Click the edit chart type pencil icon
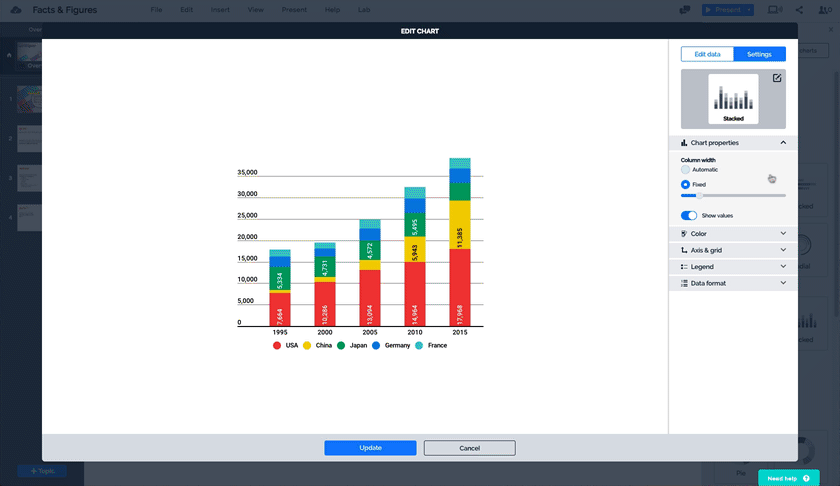 [x=777, y=78]
